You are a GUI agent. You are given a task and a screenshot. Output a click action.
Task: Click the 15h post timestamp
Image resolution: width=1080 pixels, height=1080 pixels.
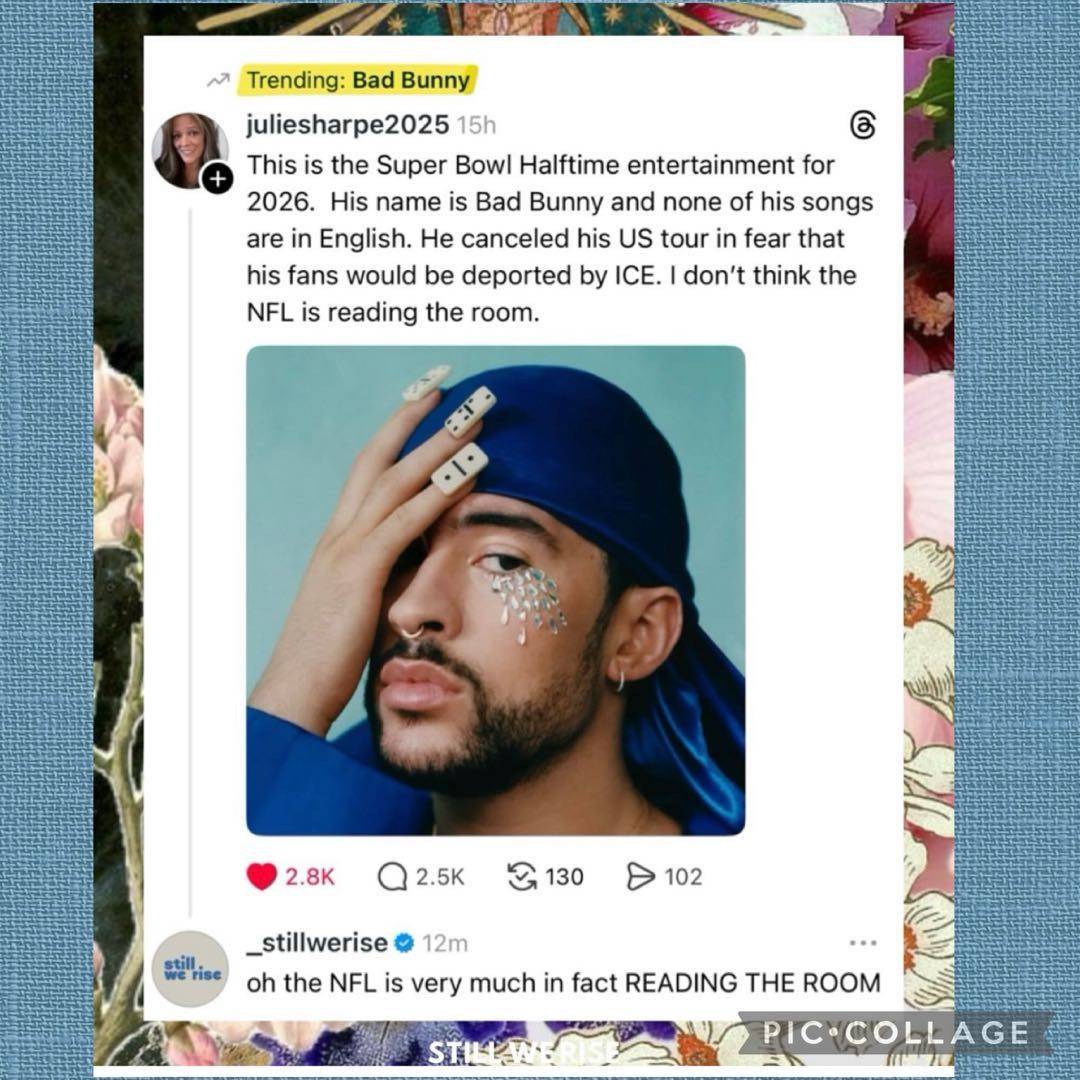click(x=476, y=125)
